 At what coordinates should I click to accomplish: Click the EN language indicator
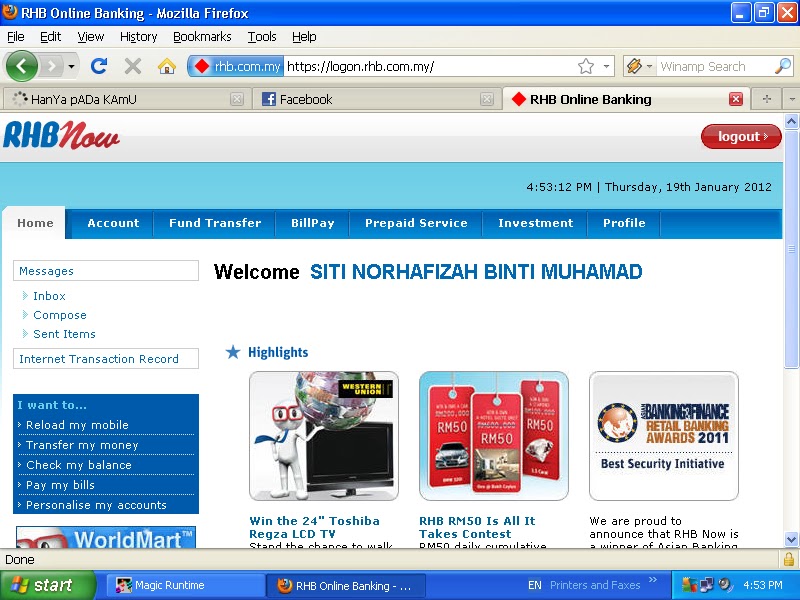click(535, 585)
